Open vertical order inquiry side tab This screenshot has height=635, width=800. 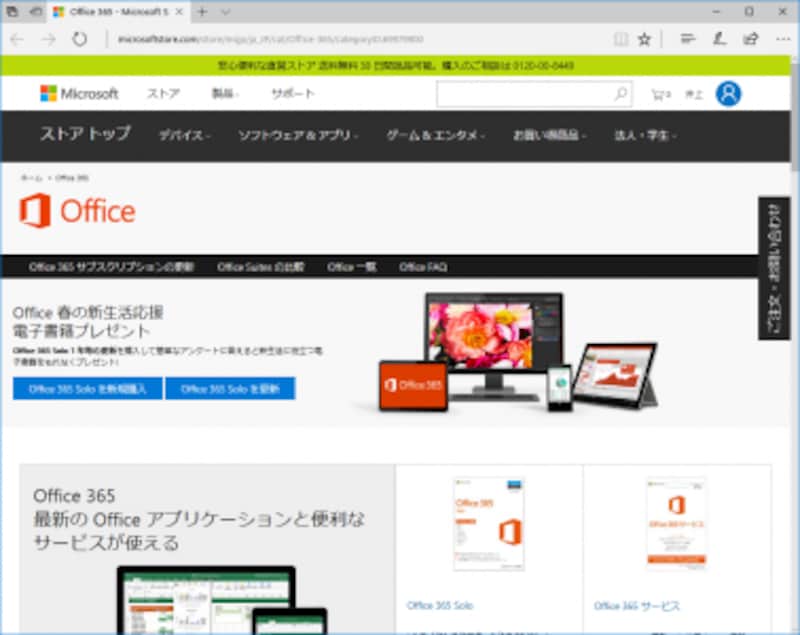coord(774,268)
